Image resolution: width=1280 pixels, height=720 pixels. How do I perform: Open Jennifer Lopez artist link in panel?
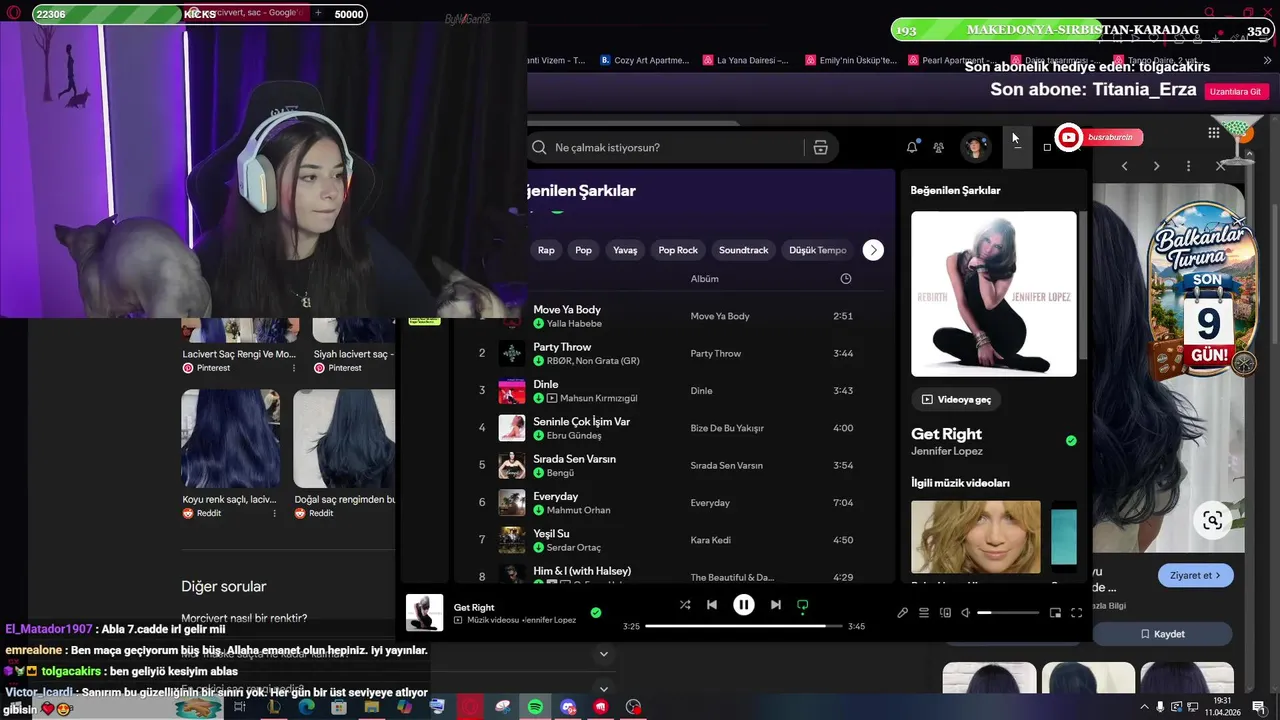[x=946, y=451]
